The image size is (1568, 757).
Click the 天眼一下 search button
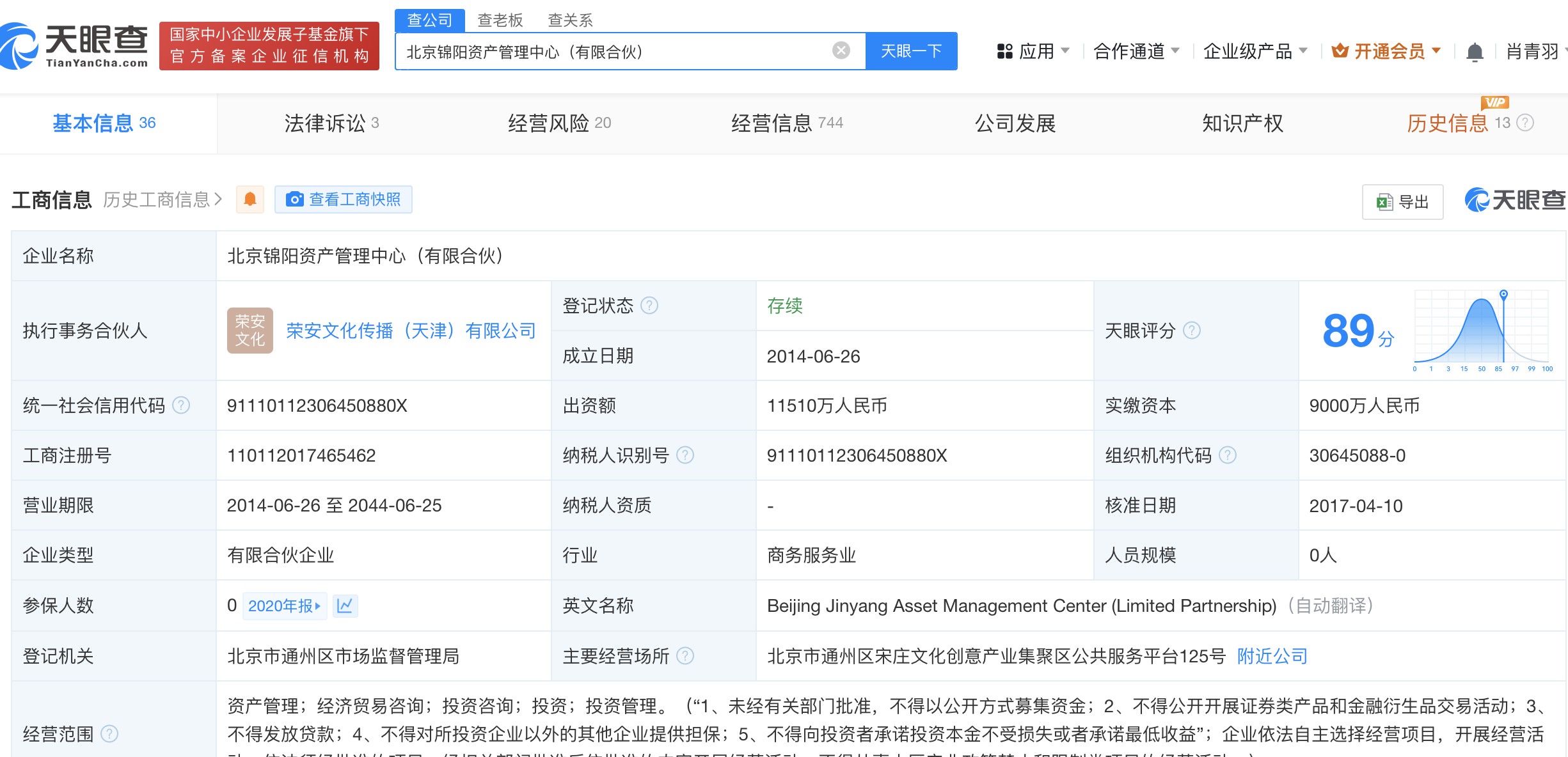(912, 51)
